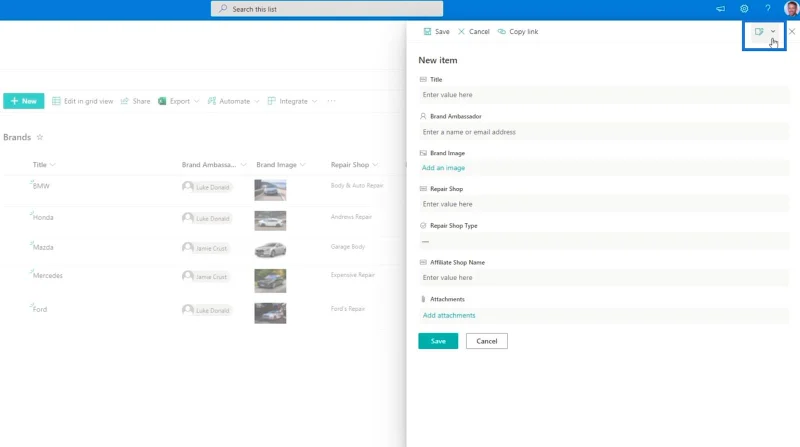Click the Cancel button at form bottom

point(487,341)
